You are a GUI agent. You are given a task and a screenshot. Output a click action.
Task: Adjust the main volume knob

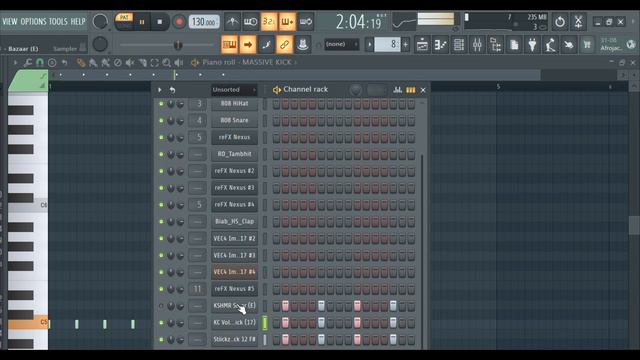pos(100,22)
